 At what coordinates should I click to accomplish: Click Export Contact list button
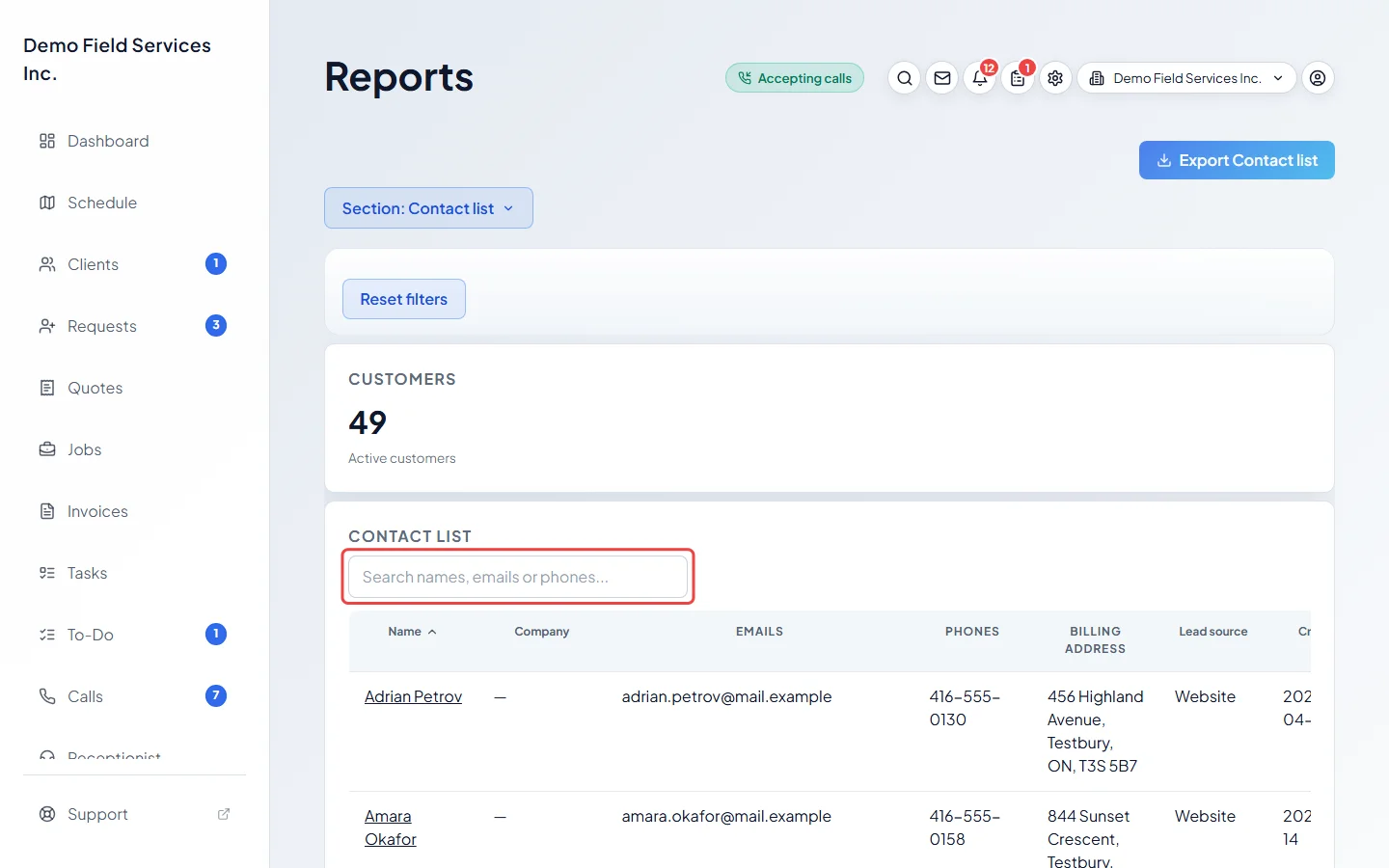[x=1237, y=160]
